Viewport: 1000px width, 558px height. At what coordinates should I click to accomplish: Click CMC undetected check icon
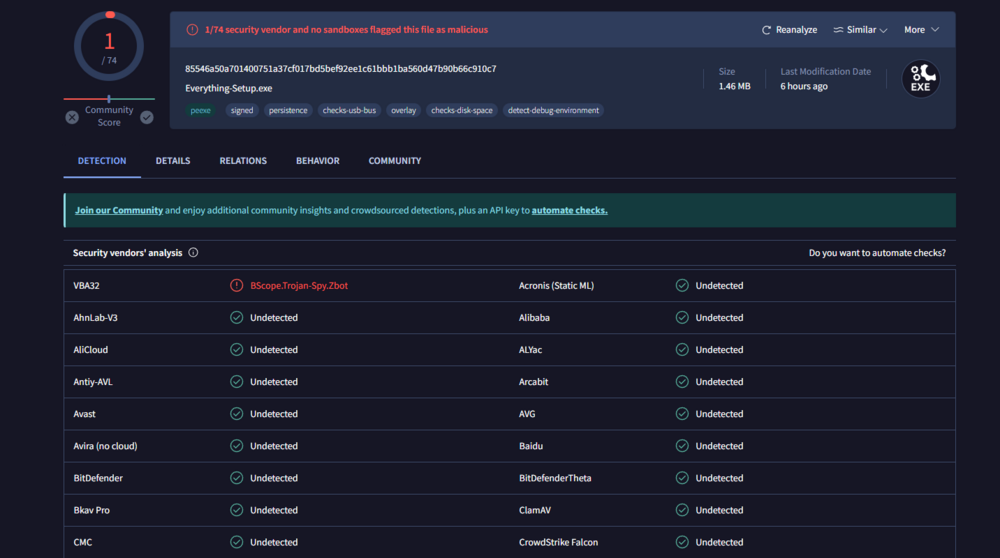click(x=237, y=542)
